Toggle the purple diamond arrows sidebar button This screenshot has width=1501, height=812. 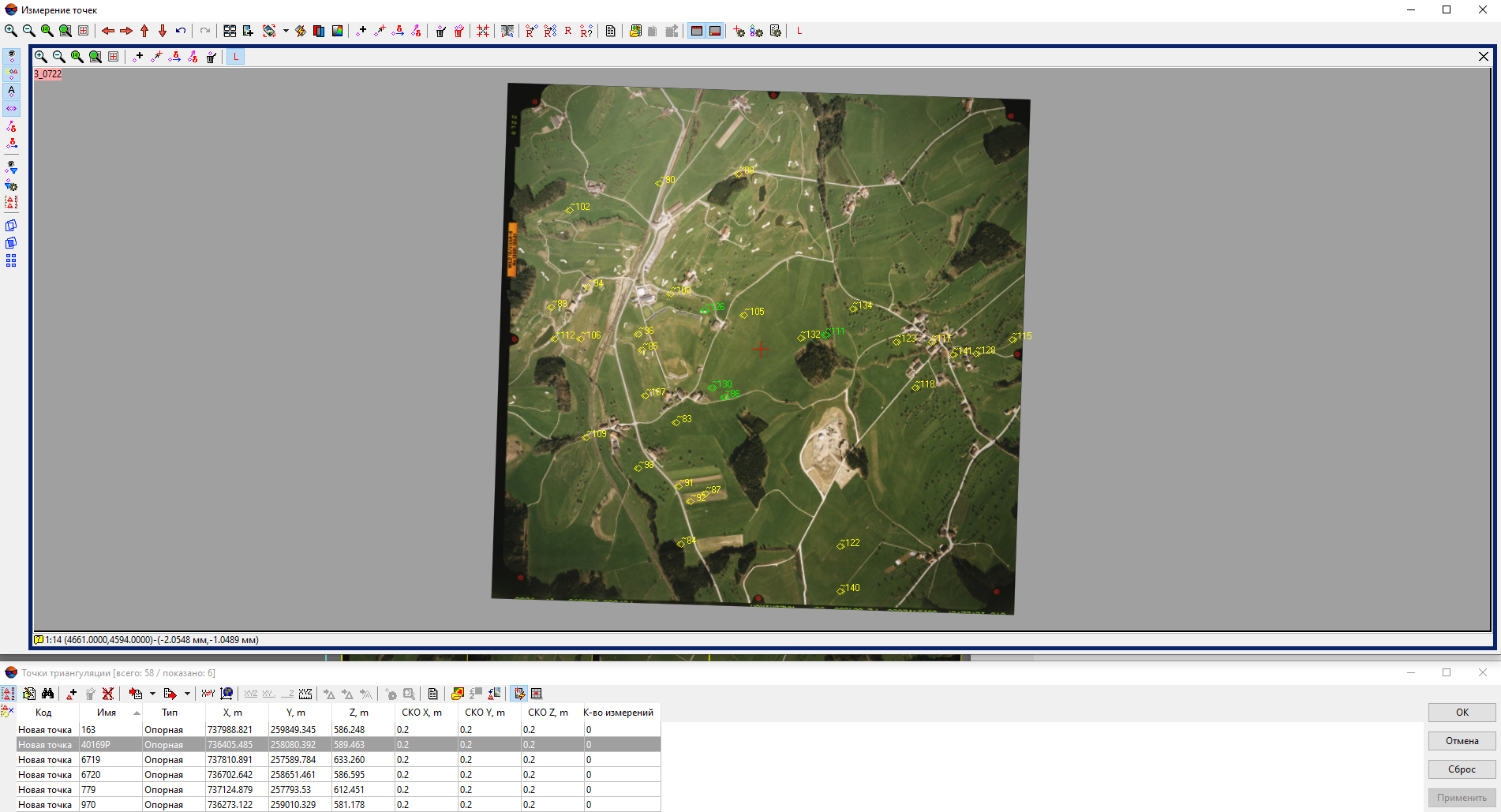click(x=11, y=109)
